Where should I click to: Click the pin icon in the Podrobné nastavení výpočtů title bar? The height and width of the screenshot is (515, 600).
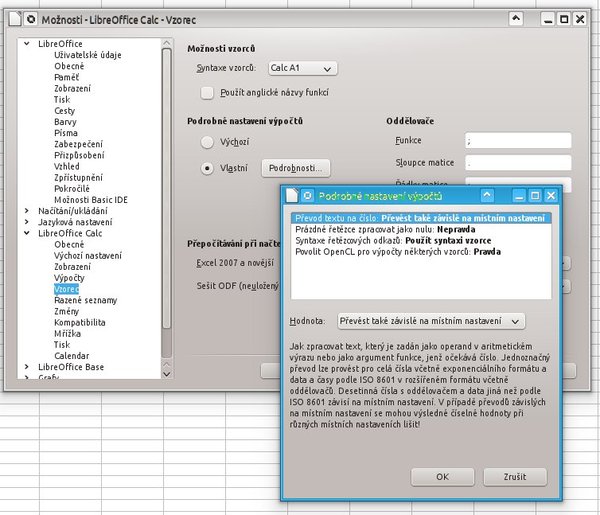[308, 196]
